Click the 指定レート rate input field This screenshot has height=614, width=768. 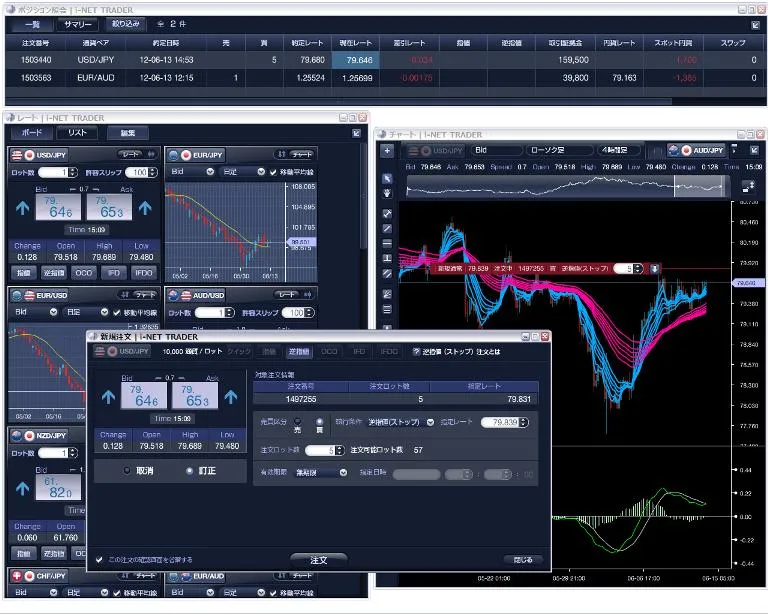(504, 422)
